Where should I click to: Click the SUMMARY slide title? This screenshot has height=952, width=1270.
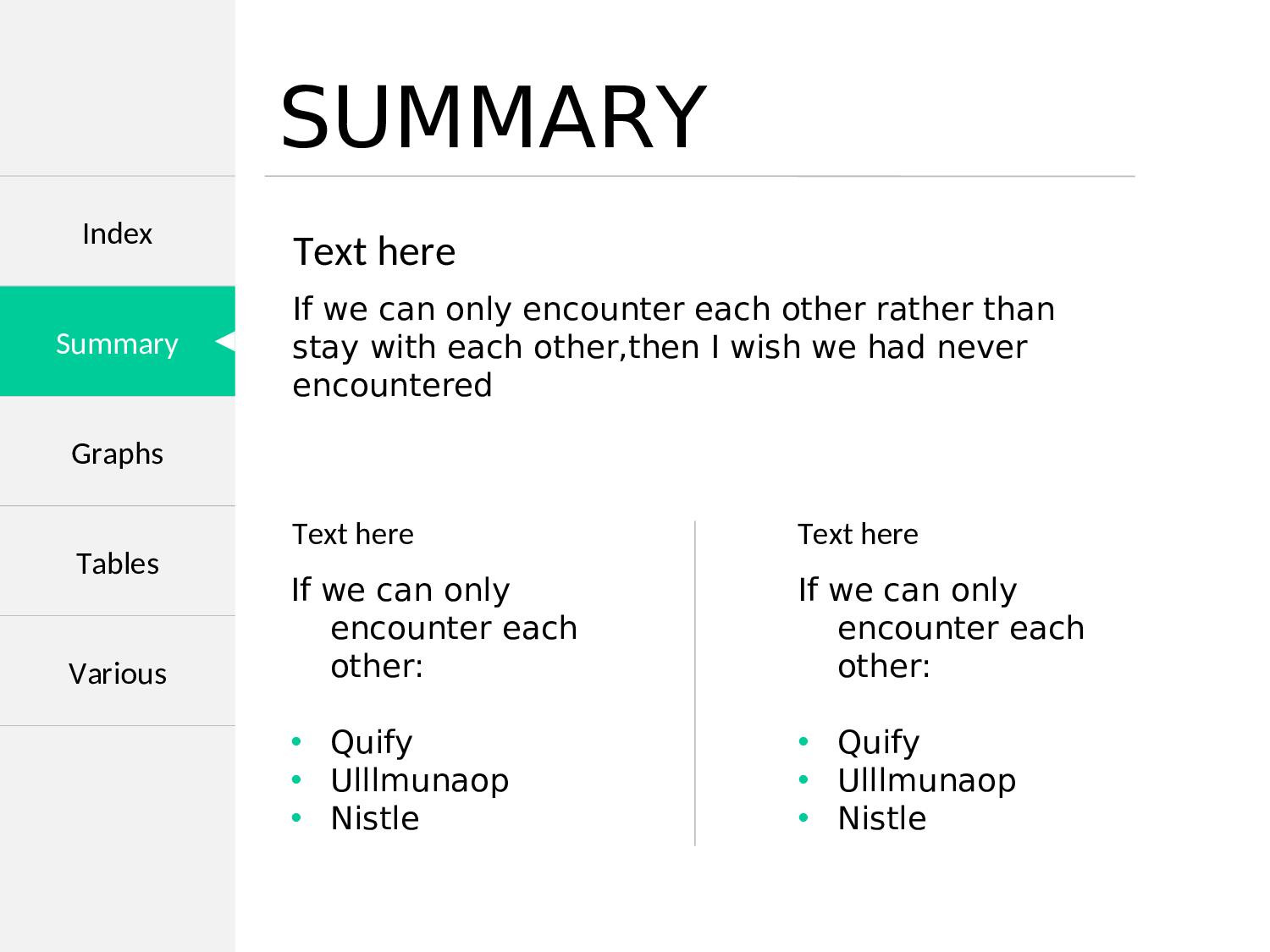[493, 117]
